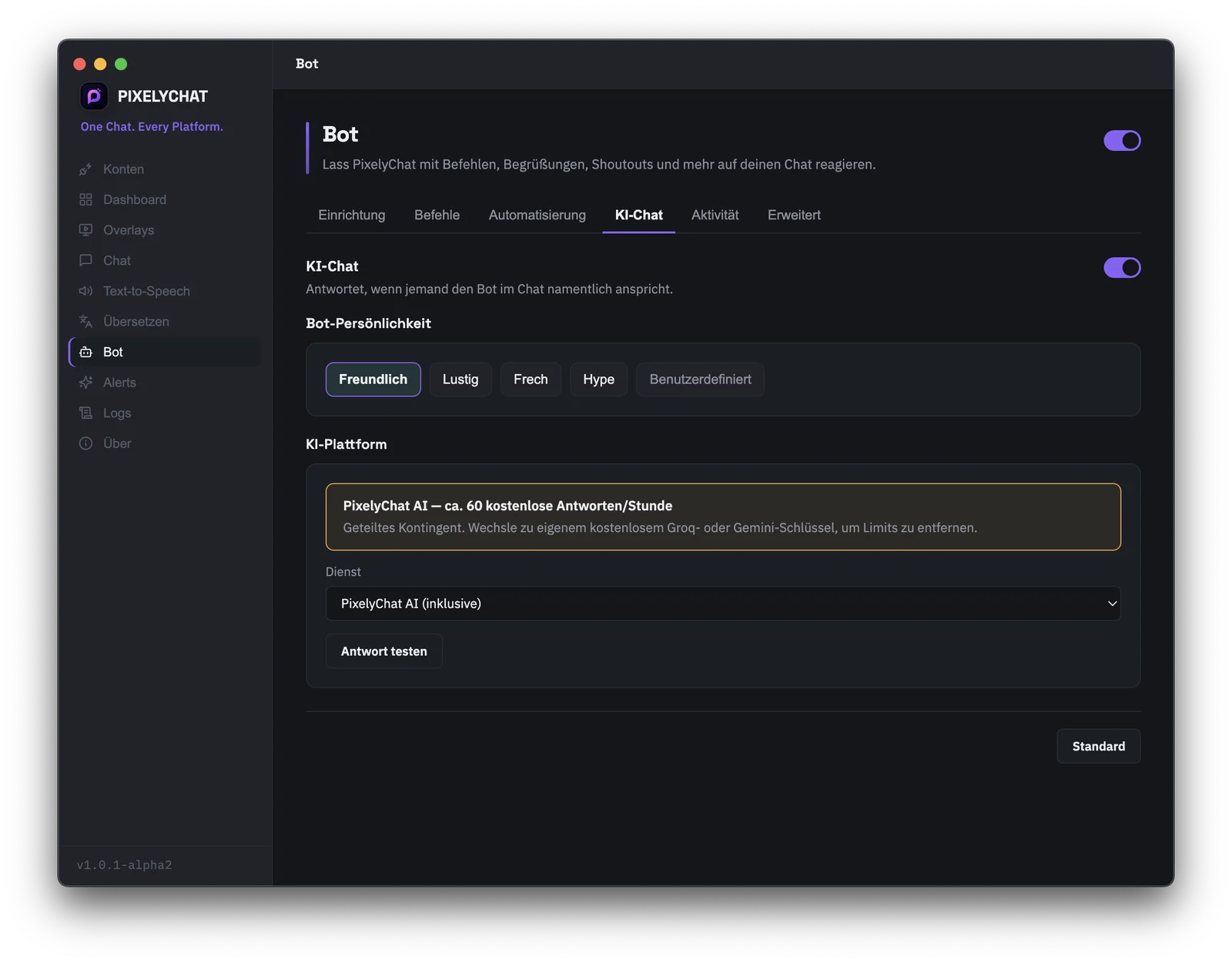Screen dimensions: 1232x963
Task: Click the macOS green zoom window button
Action: [121, 64]
